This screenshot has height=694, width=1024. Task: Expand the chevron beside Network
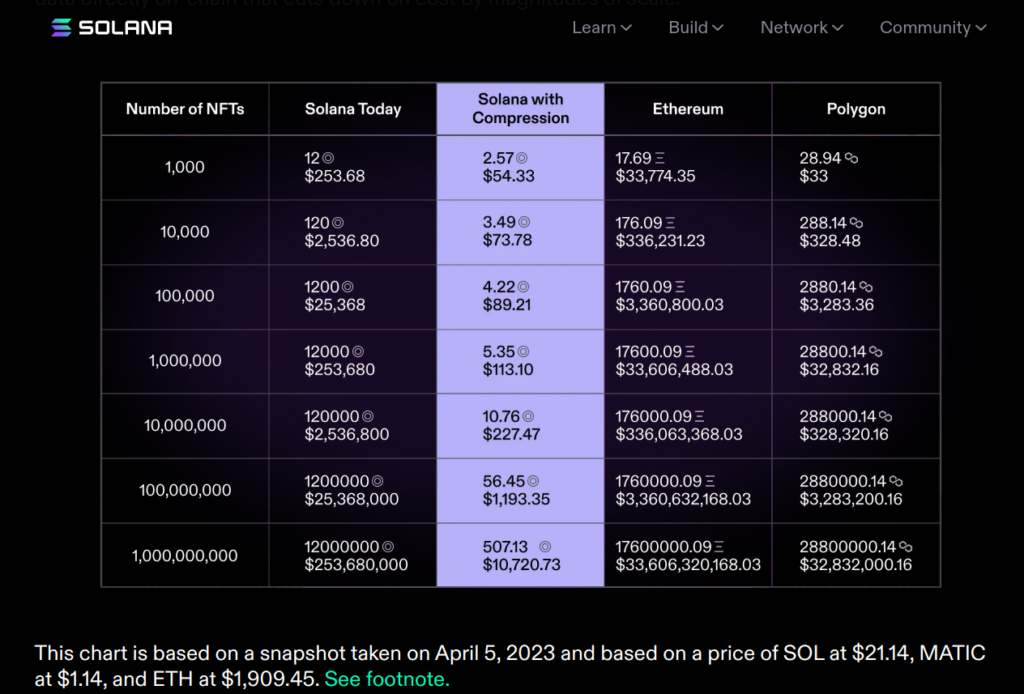click(x=837, y=28)
